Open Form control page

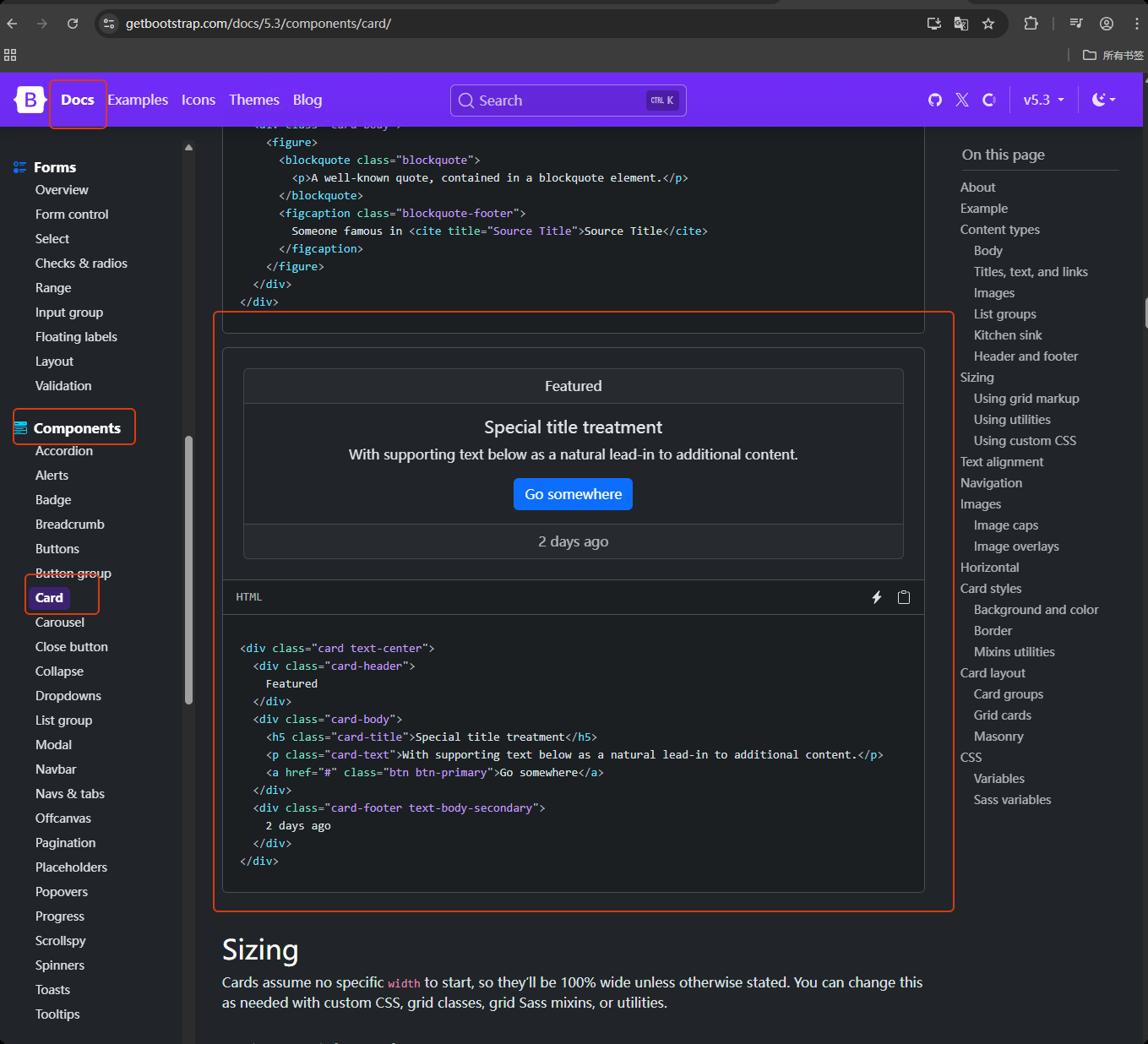point(72,215)
